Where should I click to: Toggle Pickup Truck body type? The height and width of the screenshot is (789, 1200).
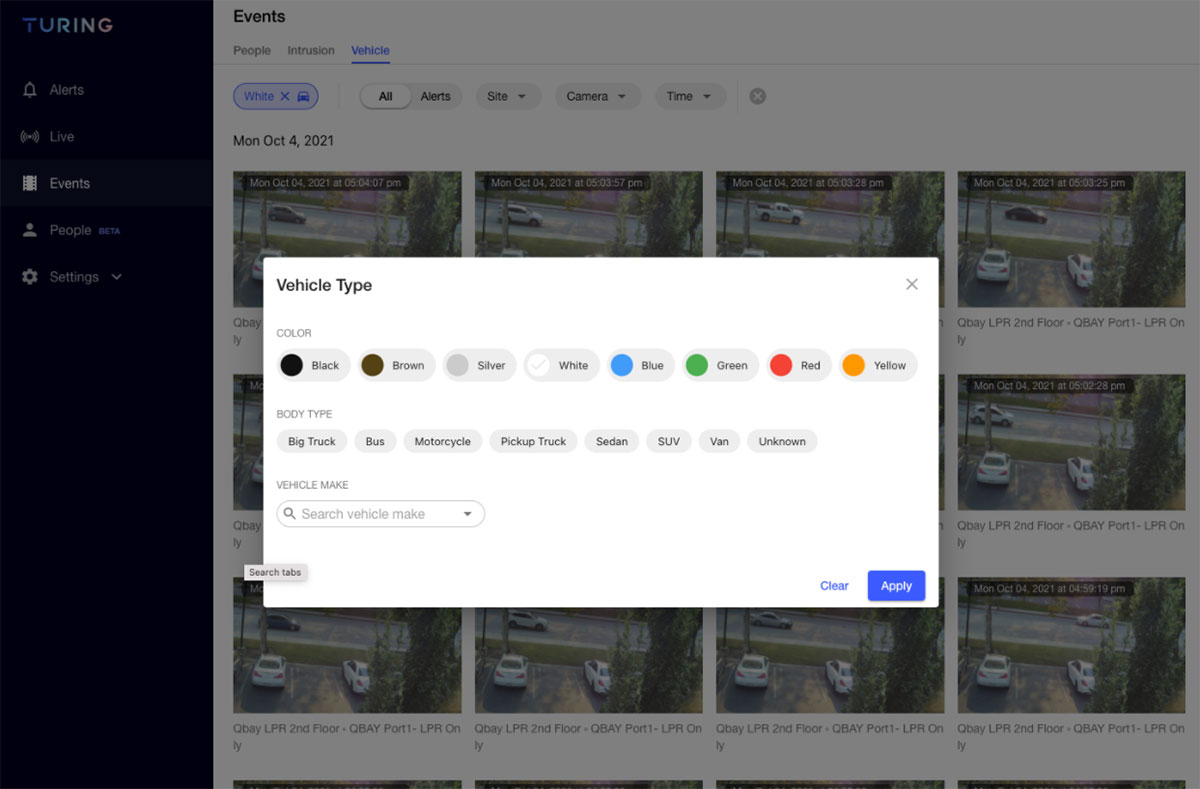coord(533,441)
